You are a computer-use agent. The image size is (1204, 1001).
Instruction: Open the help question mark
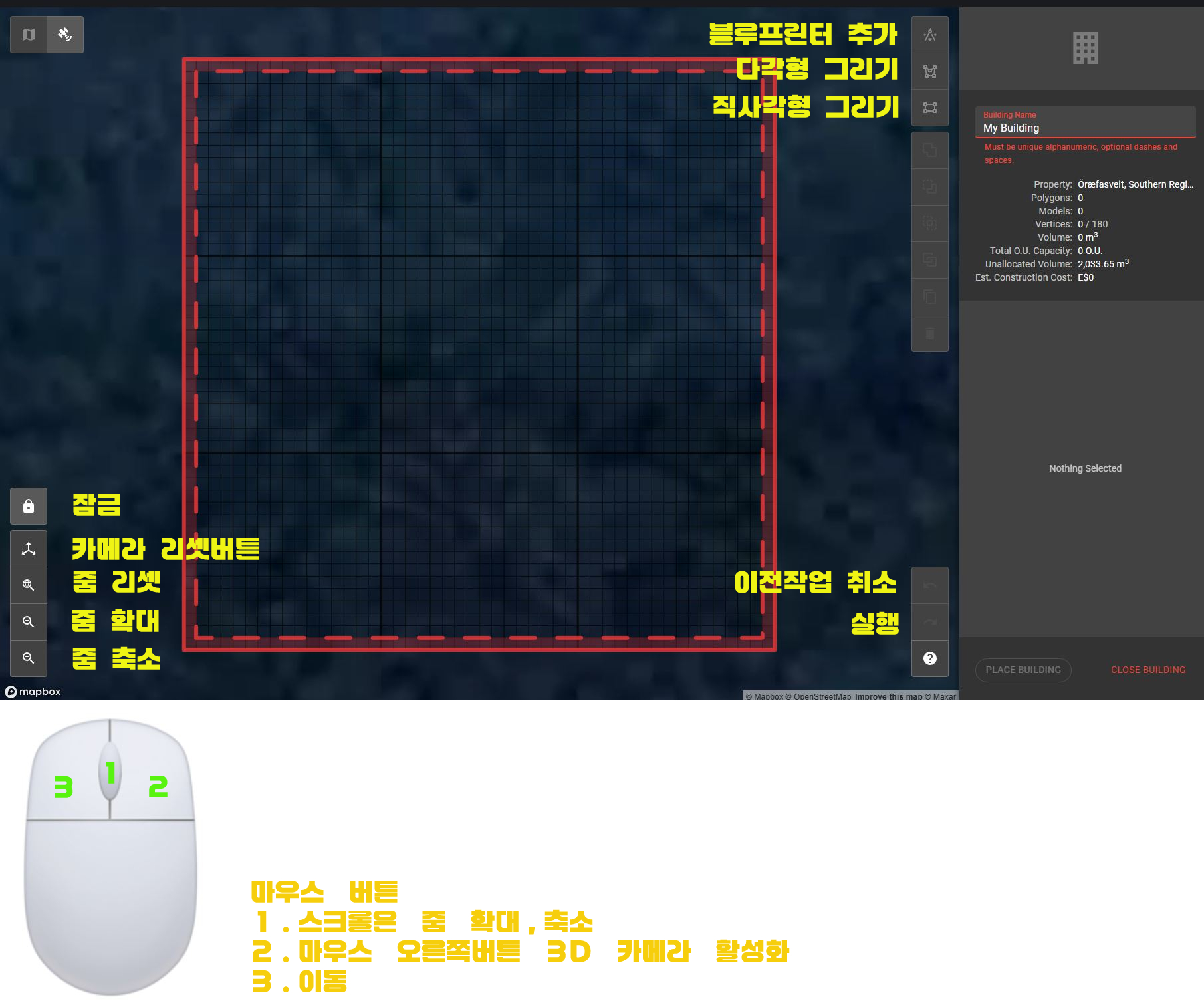930,658
